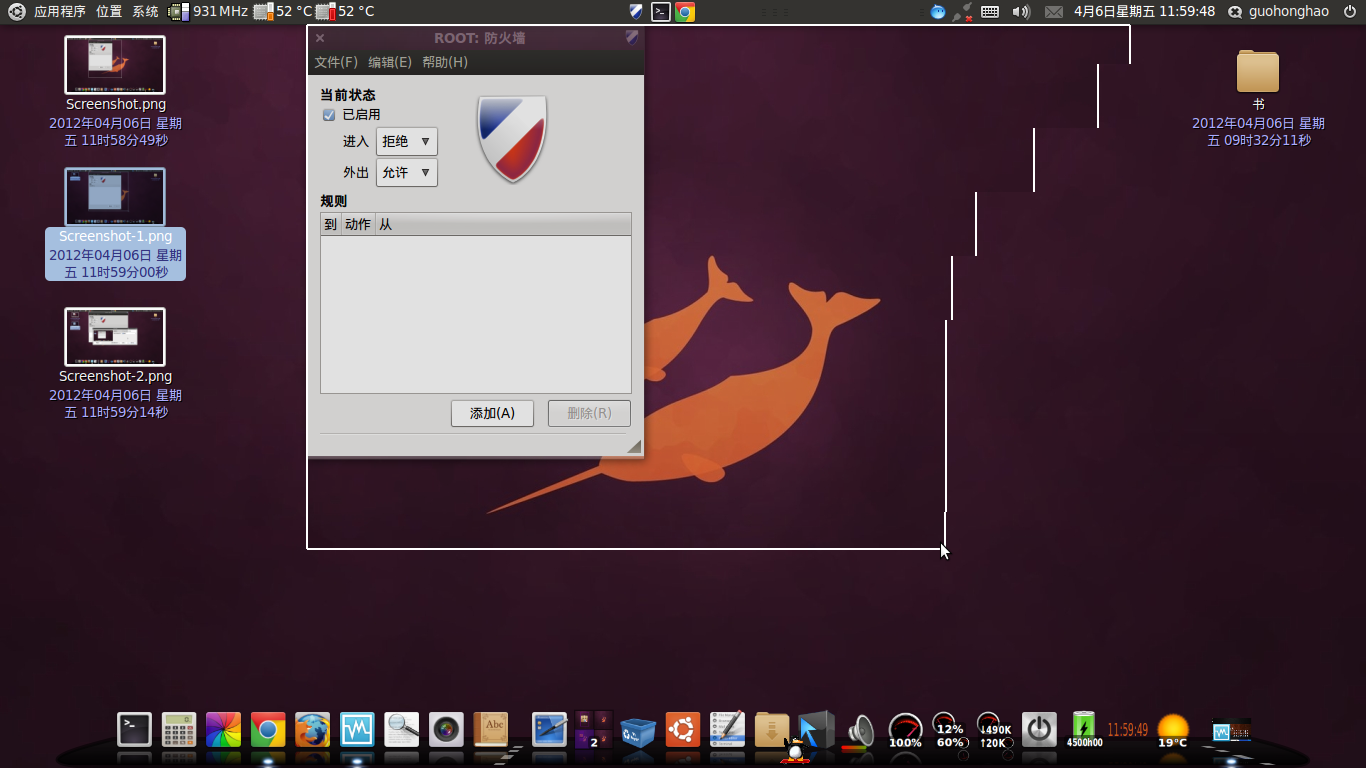This screenshot has width=1366, height=768.
Task: Click the 从 column header in rules
Action: 503,224
